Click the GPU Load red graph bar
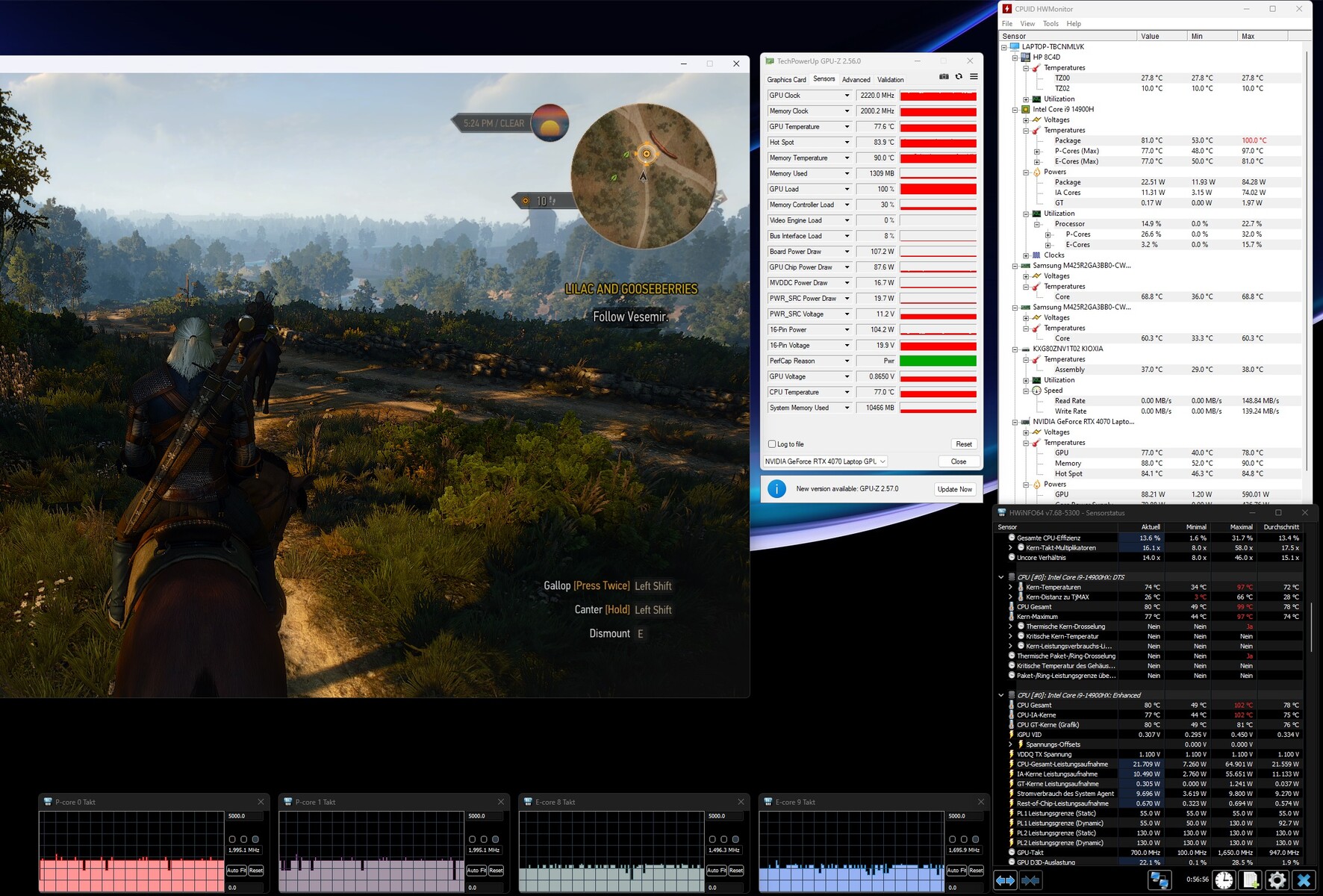This screenshot has width=1323, height=896. (x=938, y=190)
